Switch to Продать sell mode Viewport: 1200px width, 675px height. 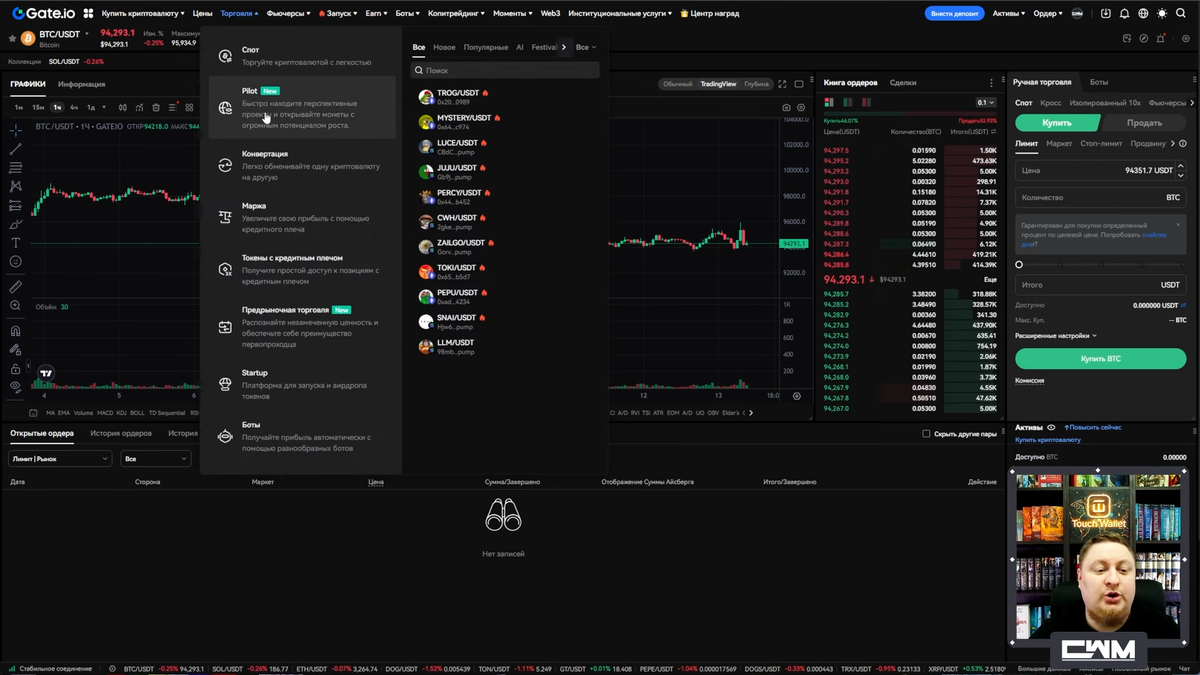[x=1144, y=123]
